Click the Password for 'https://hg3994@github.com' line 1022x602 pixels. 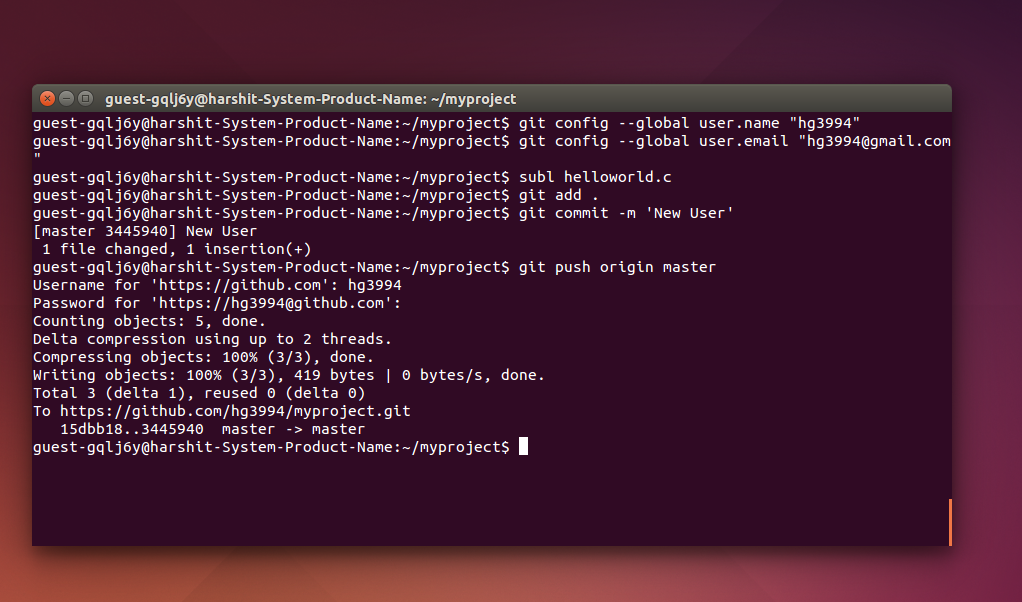[217, 303]
